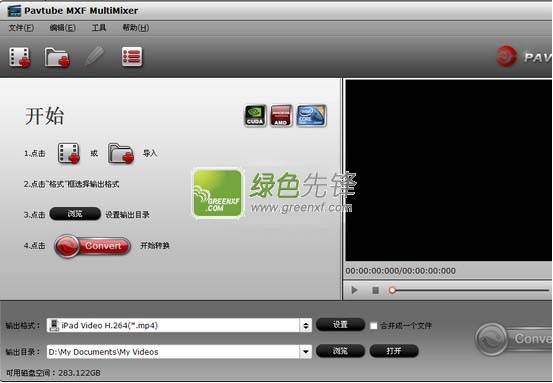
Task: Click the 00:00:00:000/00:00:00:000 timecode text
Action: point(401,271)
